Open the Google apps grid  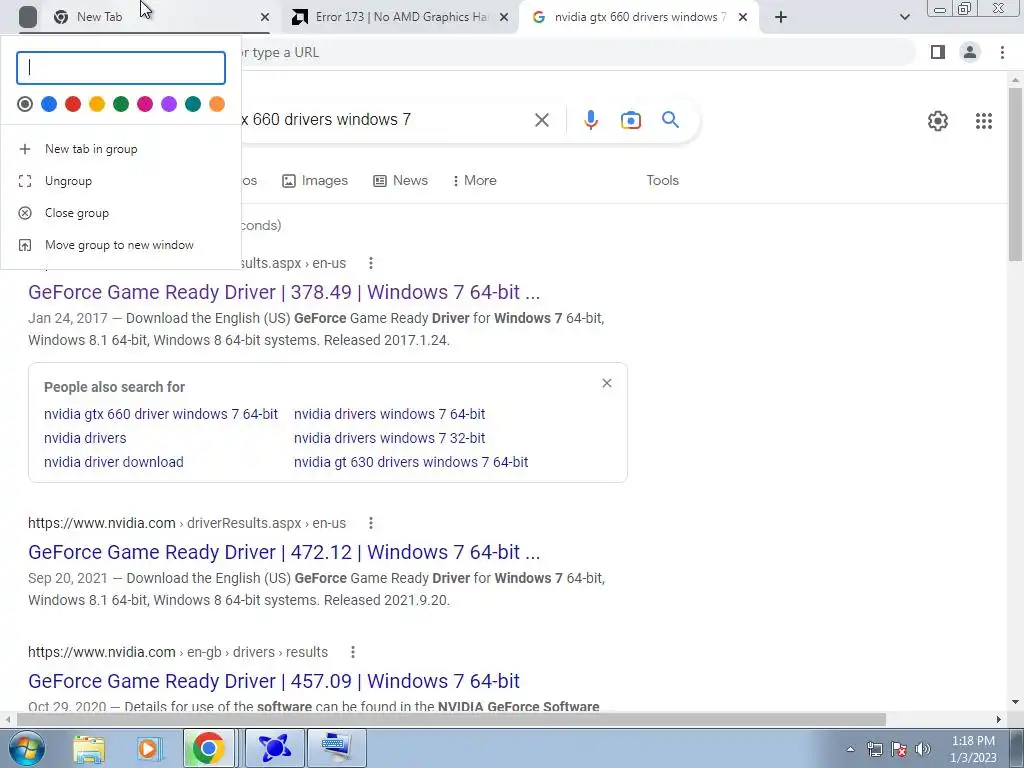point(984,121)
